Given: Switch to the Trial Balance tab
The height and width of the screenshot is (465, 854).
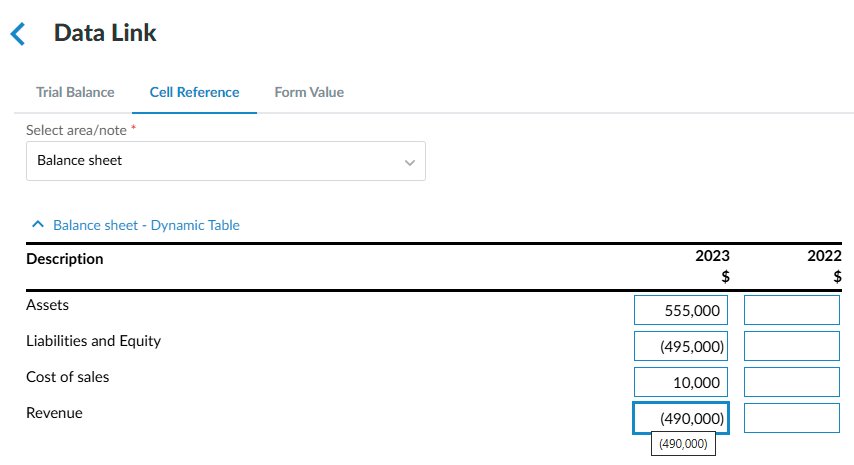Looking at the screenshot, I should (75, 92).
